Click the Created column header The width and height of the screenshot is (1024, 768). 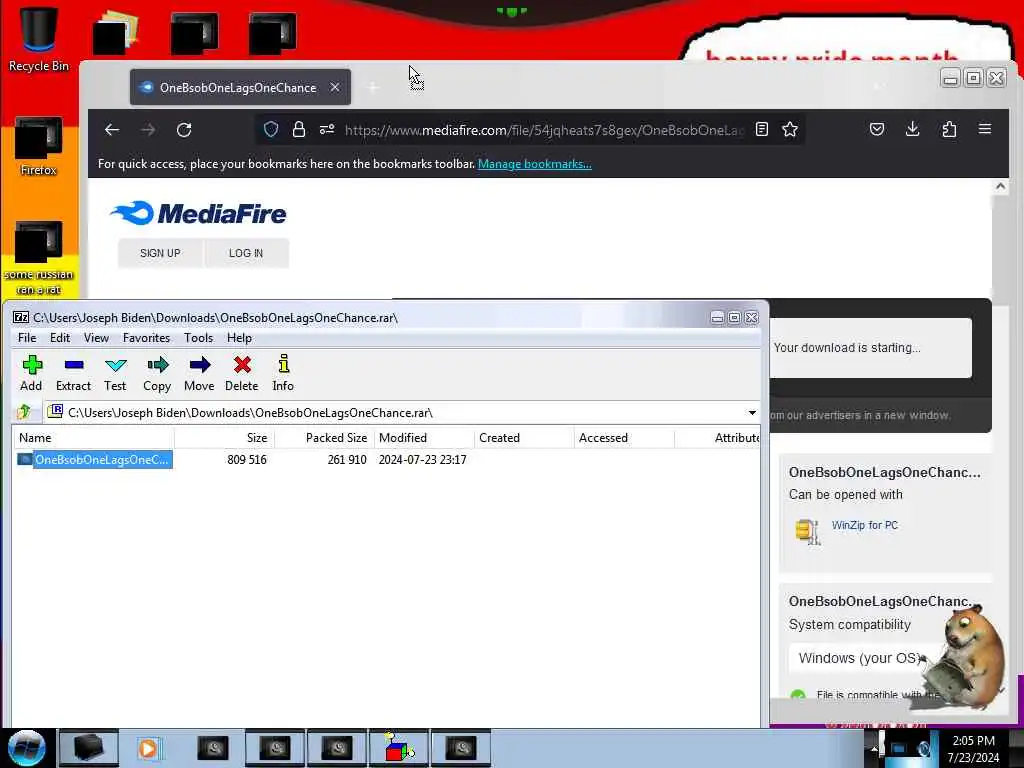[524, 438]
